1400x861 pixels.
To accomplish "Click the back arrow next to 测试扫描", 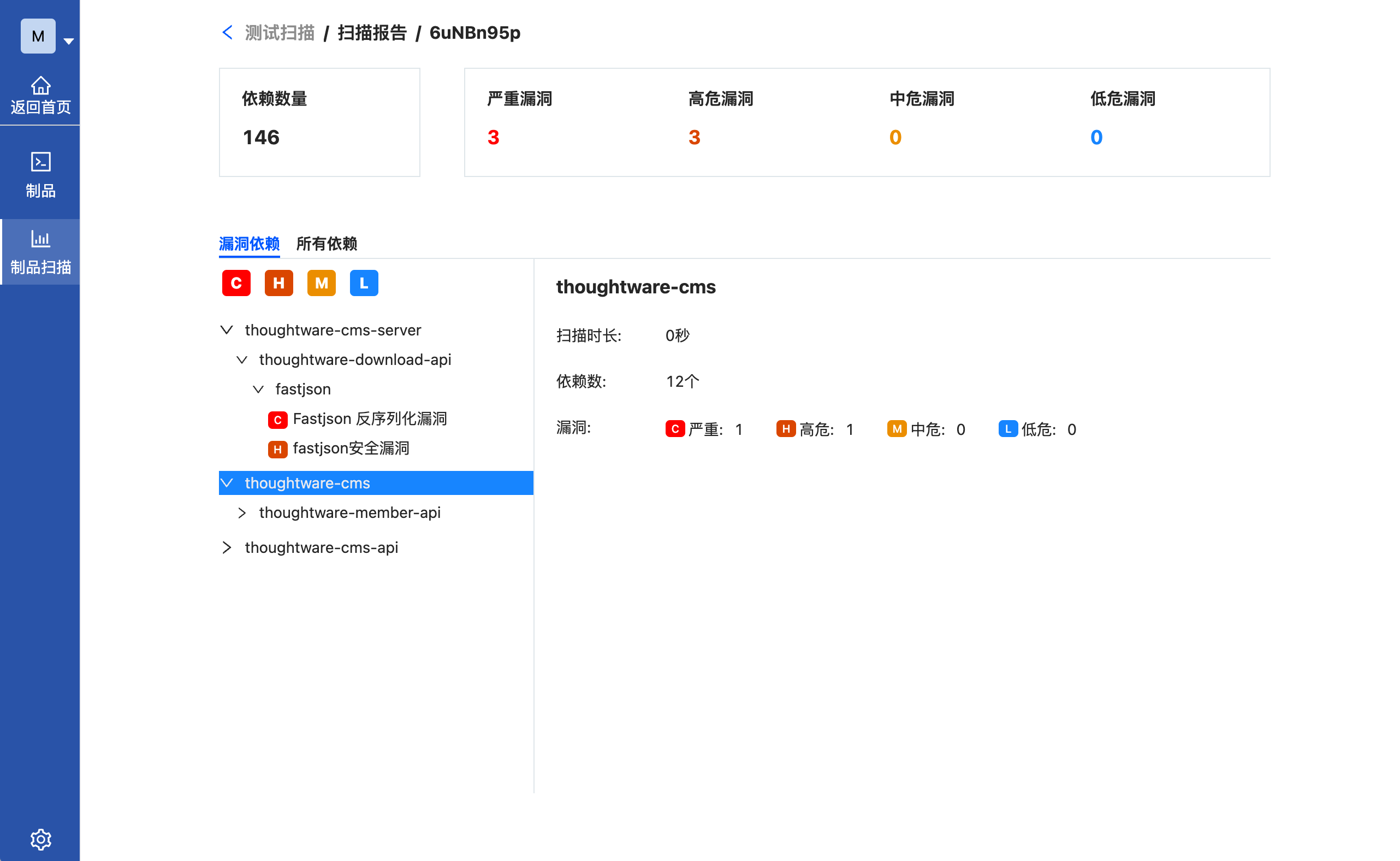I will pos(227,32).
